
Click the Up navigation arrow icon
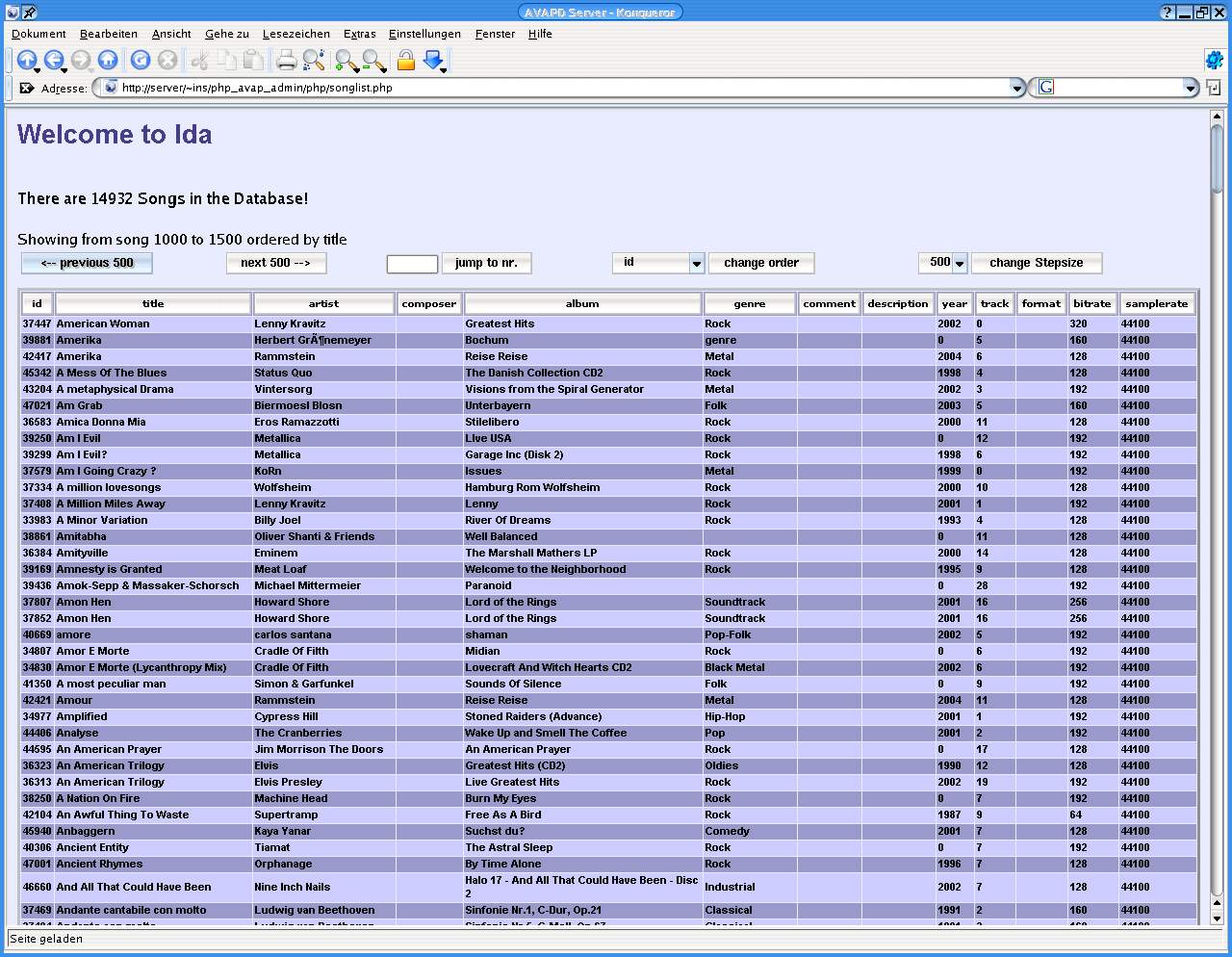[27, 61]
